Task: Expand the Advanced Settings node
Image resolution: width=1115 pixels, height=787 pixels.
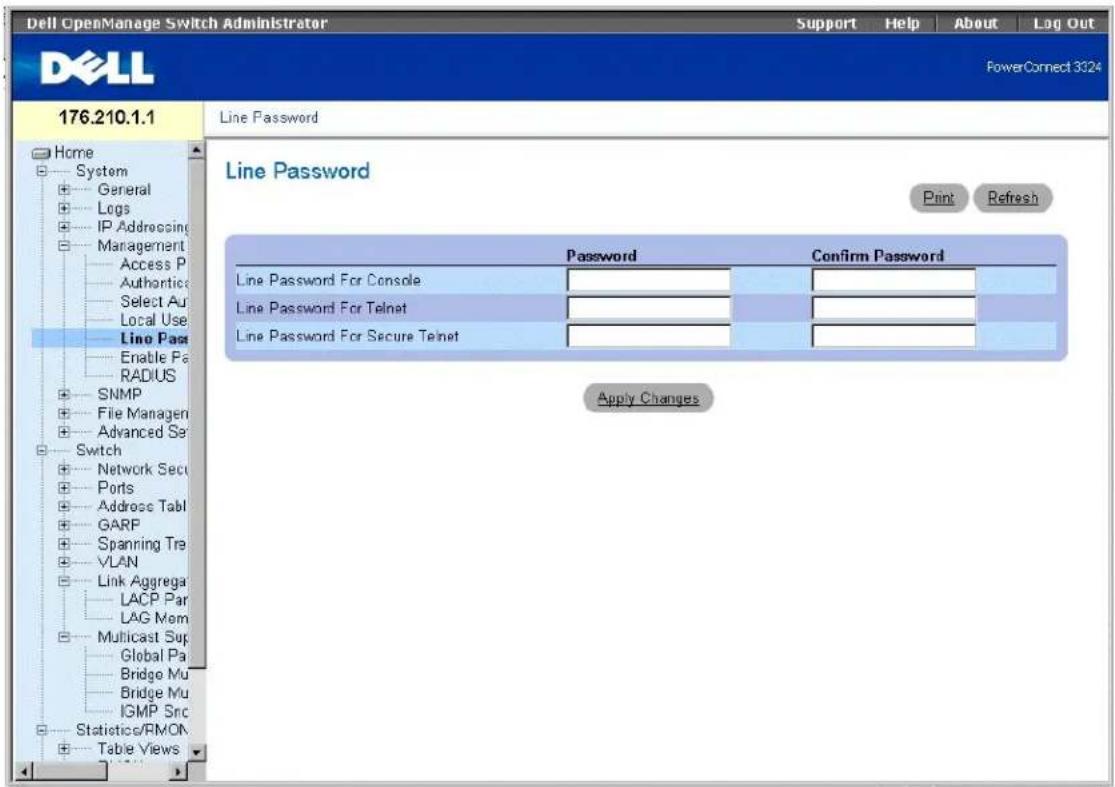Action: pos(64,432)
